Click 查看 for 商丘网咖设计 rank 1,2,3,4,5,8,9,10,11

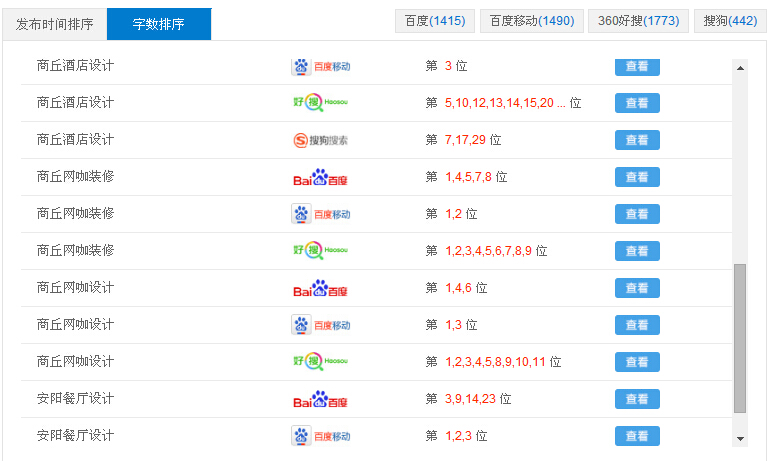pyautogui.click(x=637, y=362)
